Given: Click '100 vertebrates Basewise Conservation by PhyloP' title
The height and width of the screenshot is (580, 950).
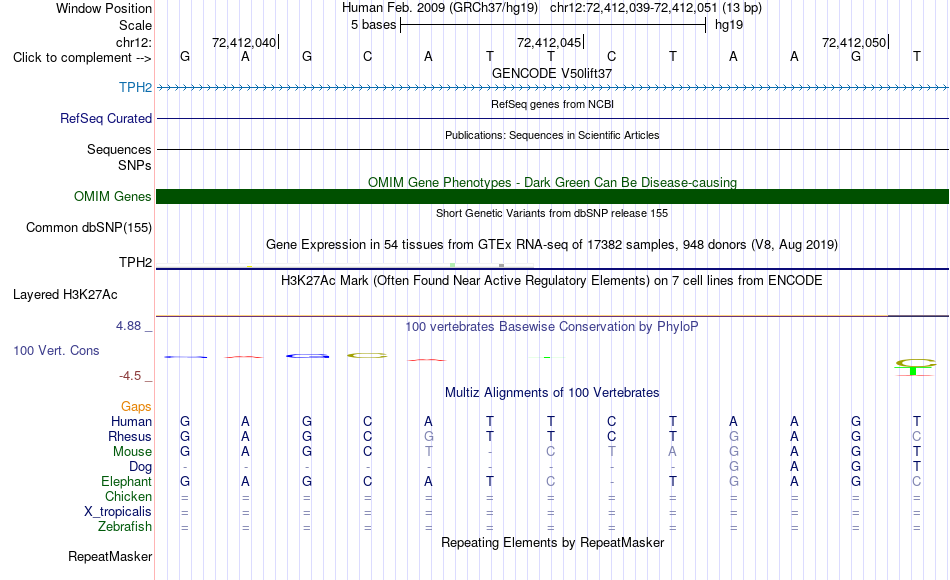Looking at the screenshot, I should (x=552, y=327).
